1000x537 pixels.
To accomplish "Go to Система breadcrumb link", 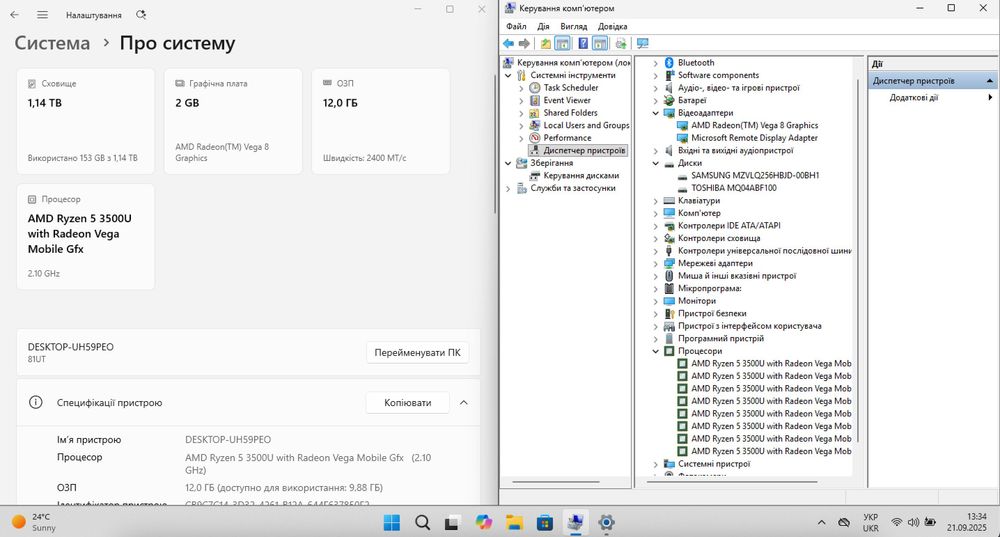I will [x=52, y=43].
